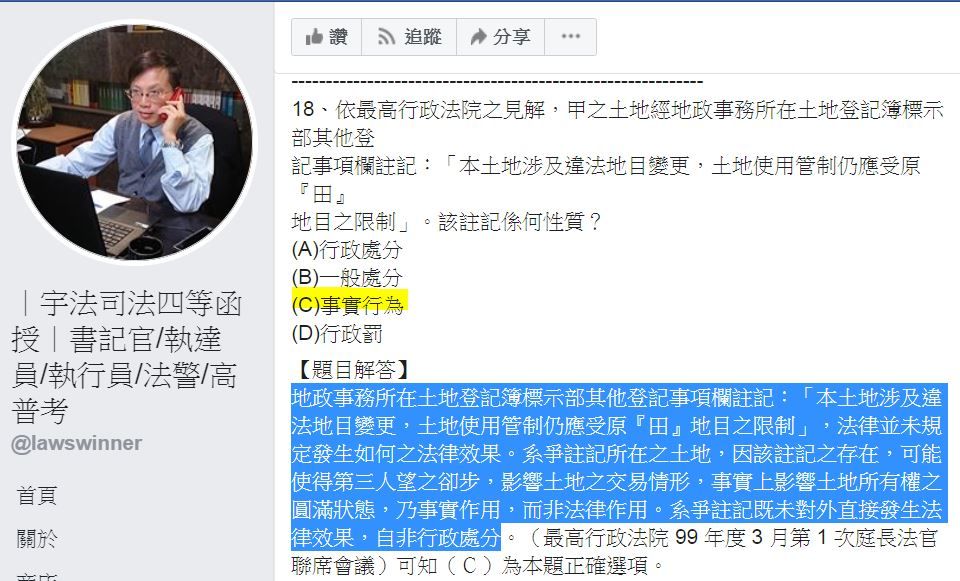960x581 pixels.
Task: Open the round profile picture
Action: click(134, 141)
